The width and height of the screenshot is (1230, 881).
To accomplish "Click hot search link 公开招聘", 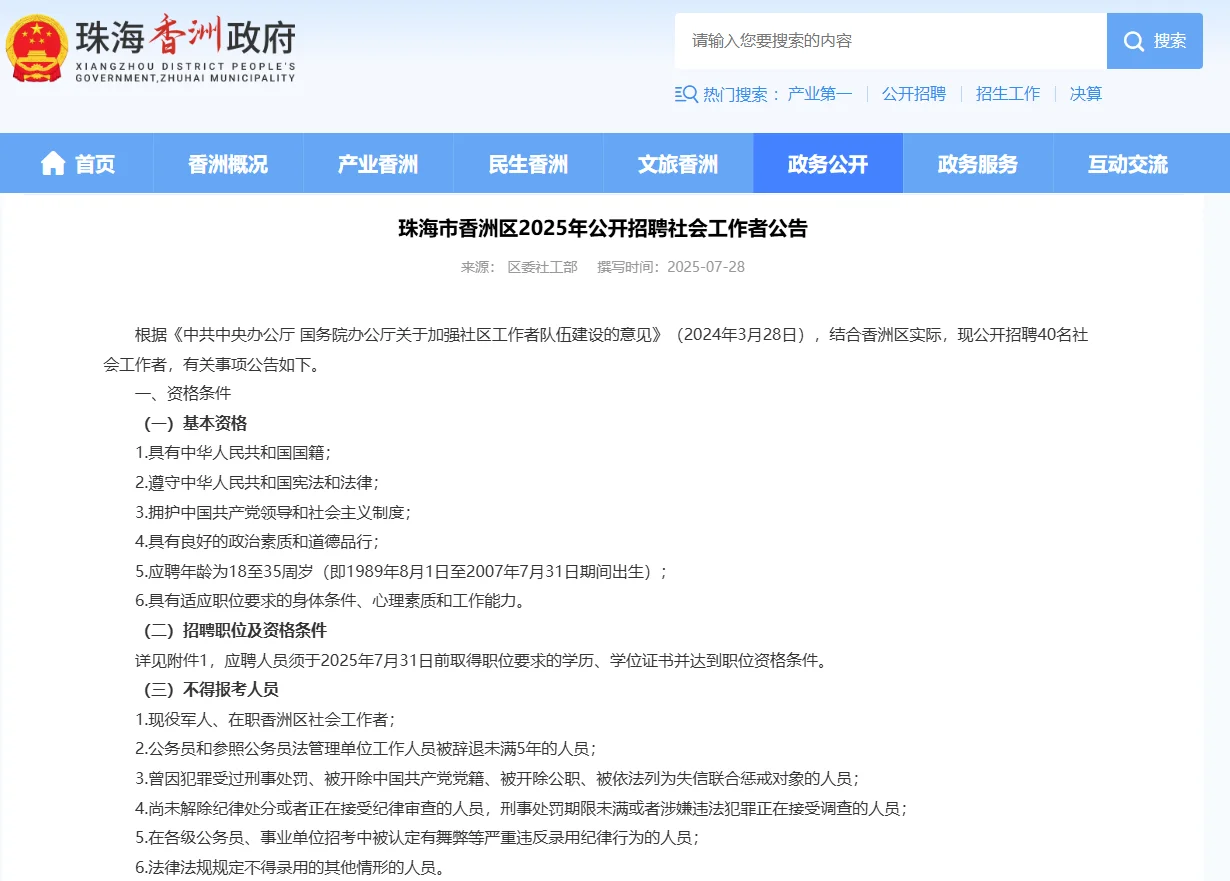I will pyautogui.click(x=914, y=94).
